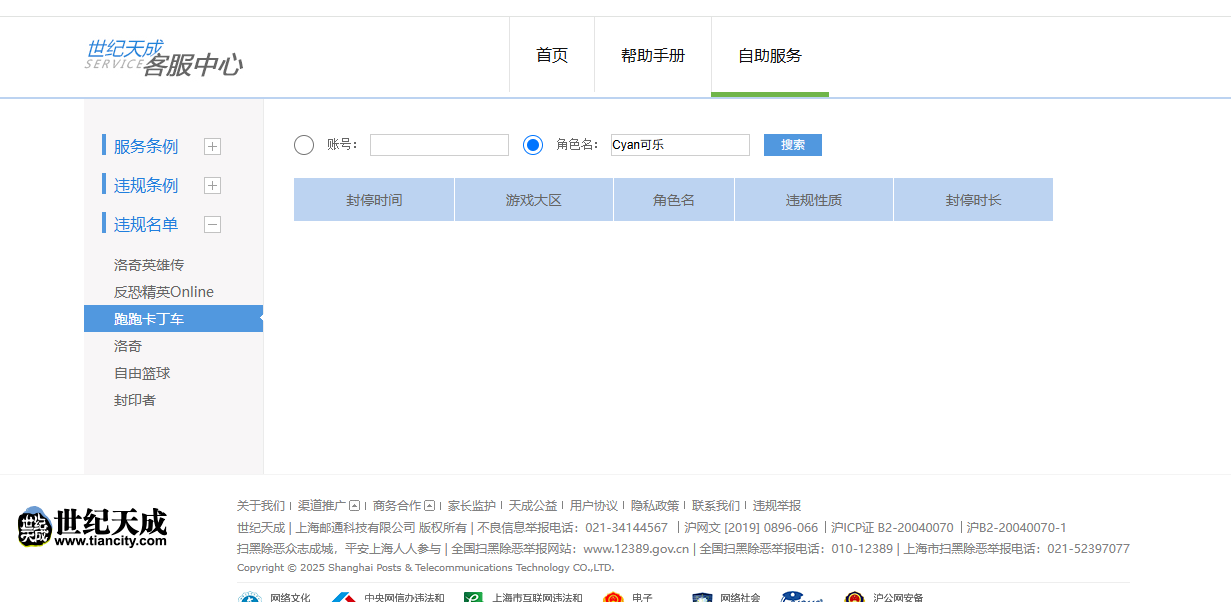
Task: Focus the 角色名 field containing Cyan可乐
Action: coord(680,145)
